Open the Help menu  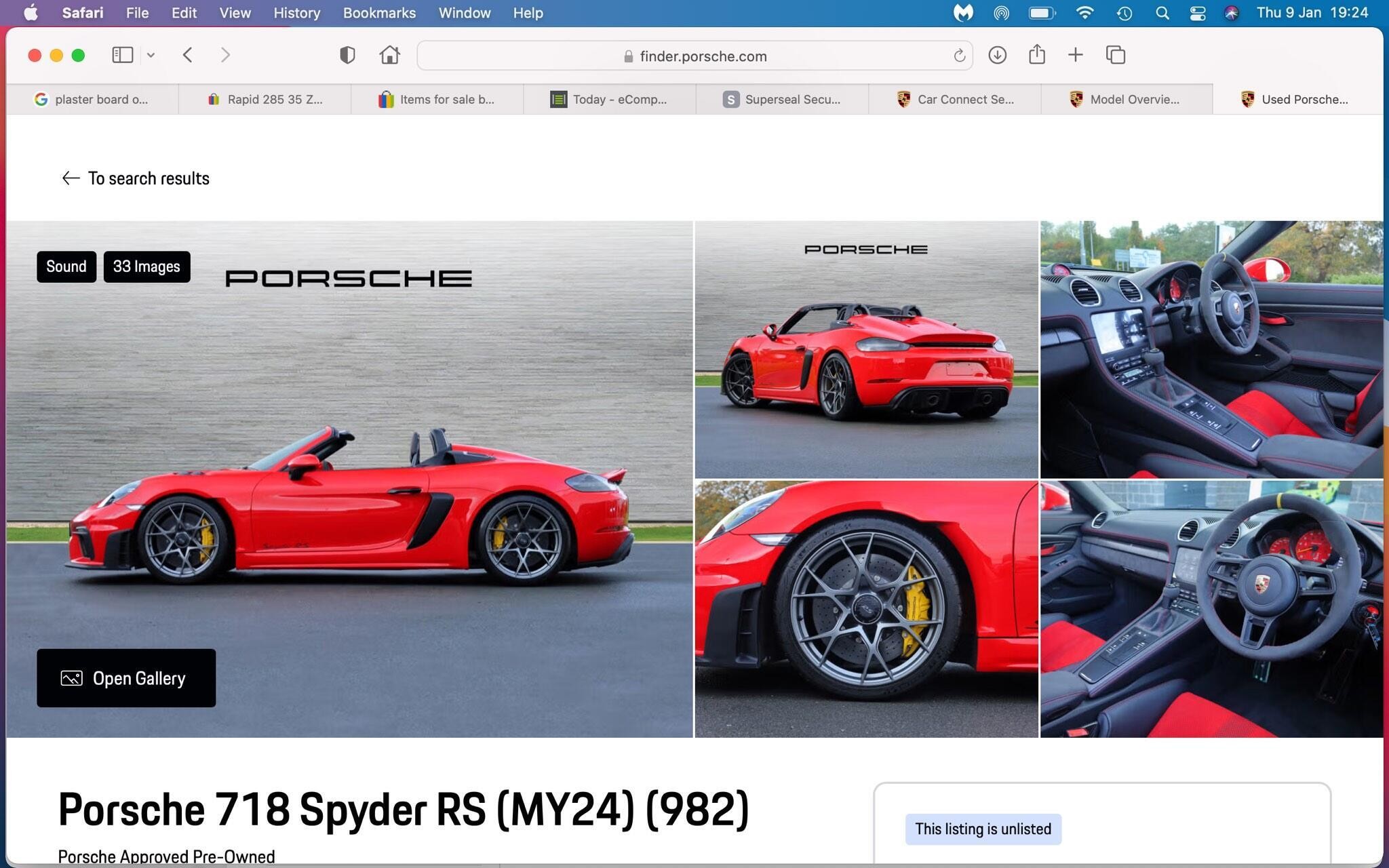click(528, 13)
